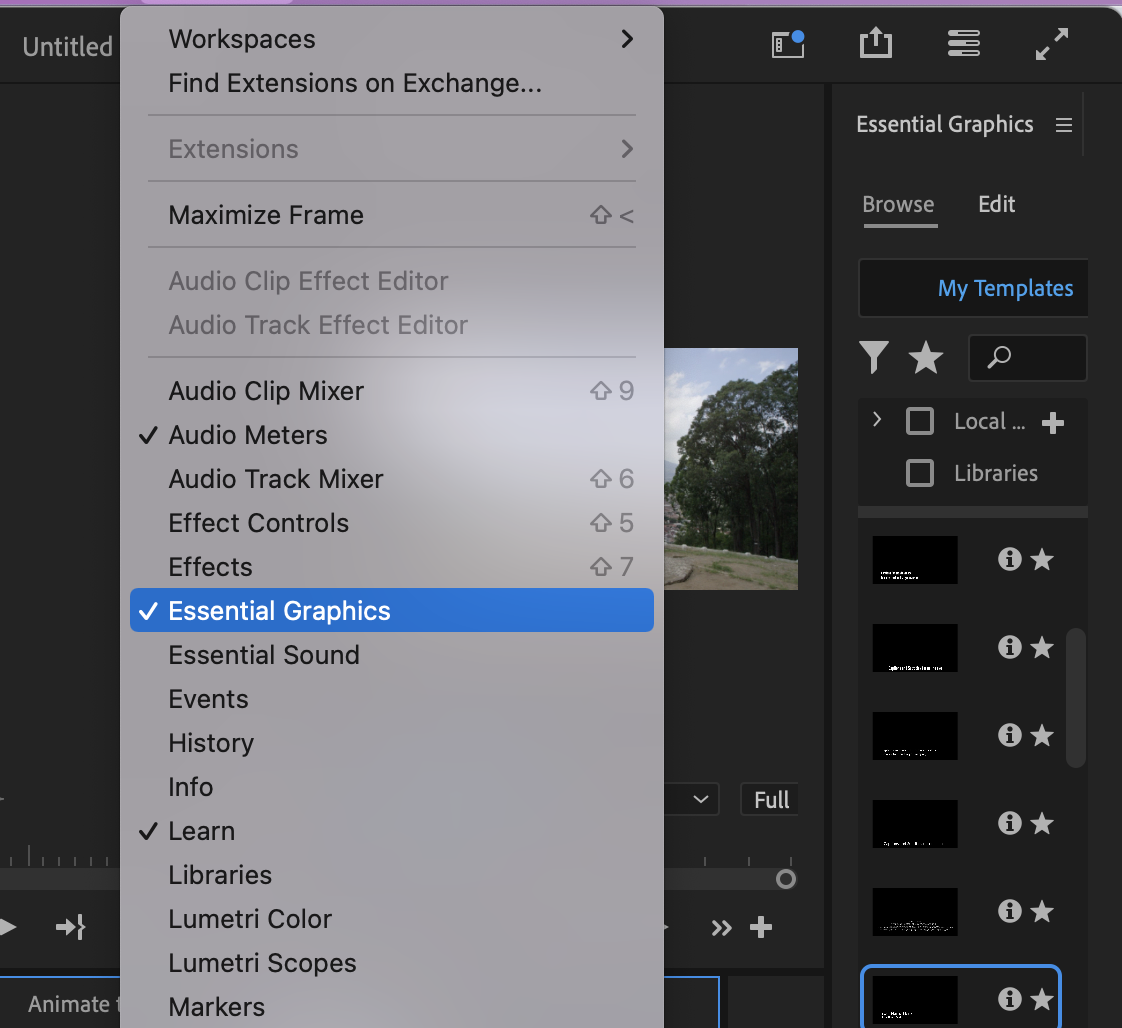1122x1028 pixels.
Task: Open the workspaces switcher icon
Action: pos(963,44)
